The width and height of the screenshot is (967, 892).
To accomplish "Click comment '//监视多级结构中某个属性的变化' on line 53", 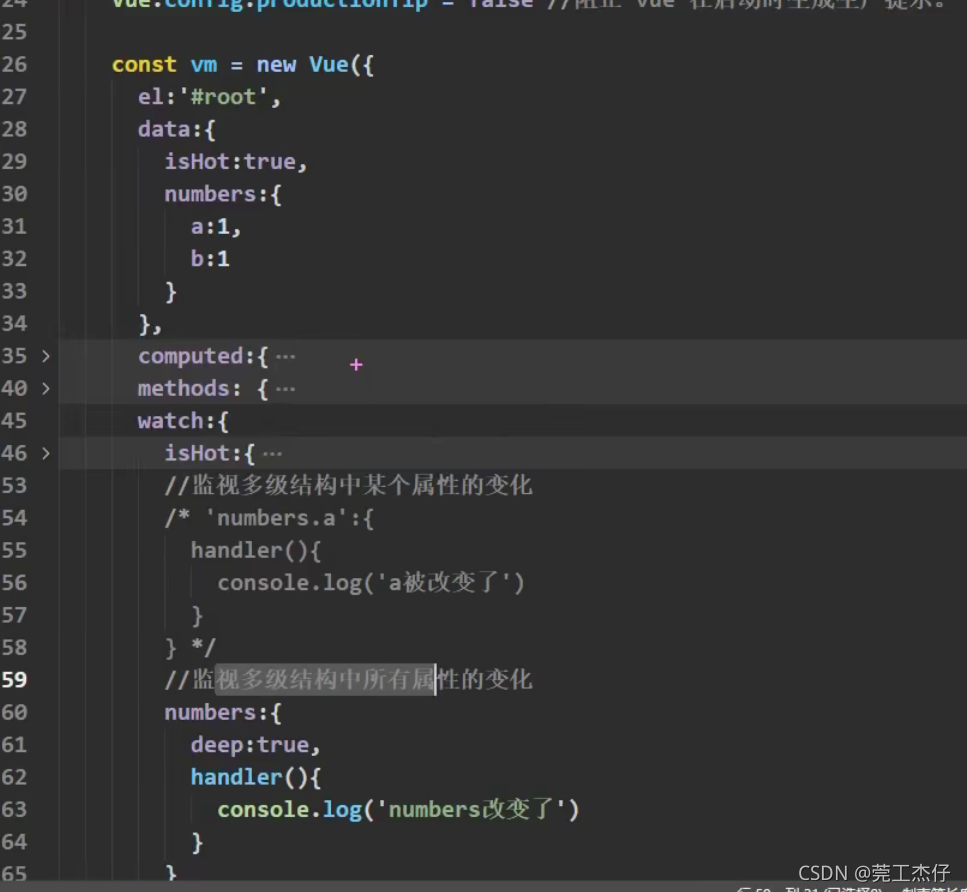I will point(348,485).
